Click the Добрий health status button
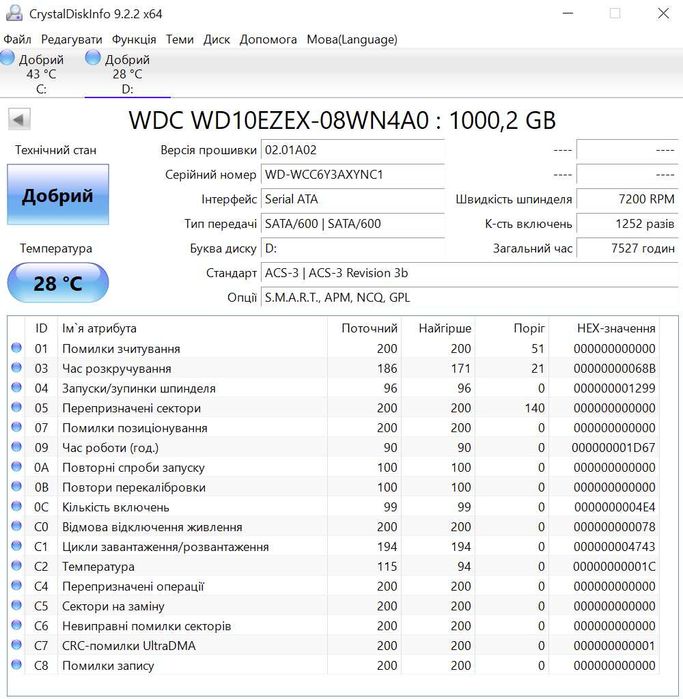683x699 pixels. (58, 195)
